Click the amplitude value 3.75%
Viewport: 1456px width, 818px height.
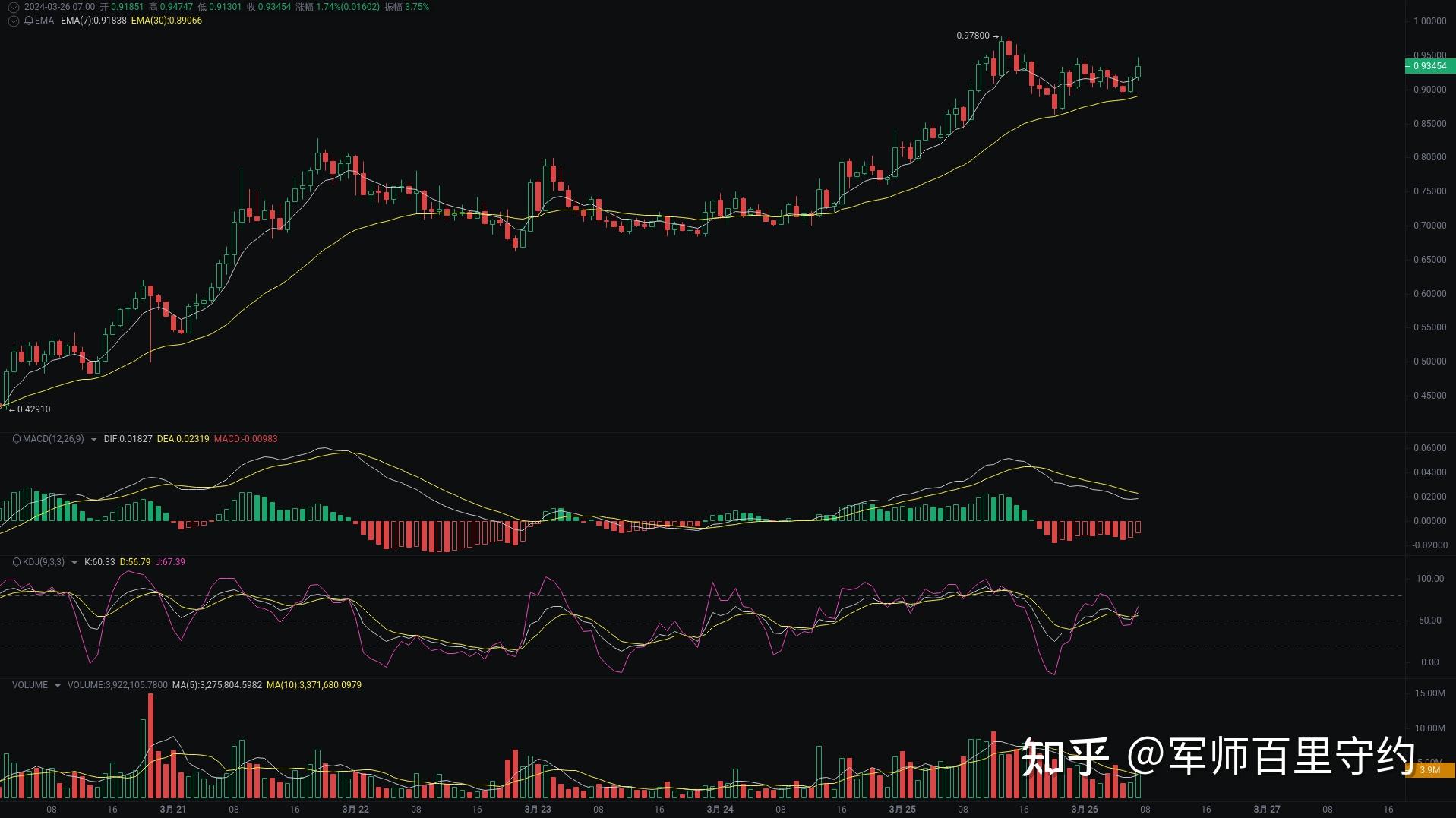pos(418,7)
